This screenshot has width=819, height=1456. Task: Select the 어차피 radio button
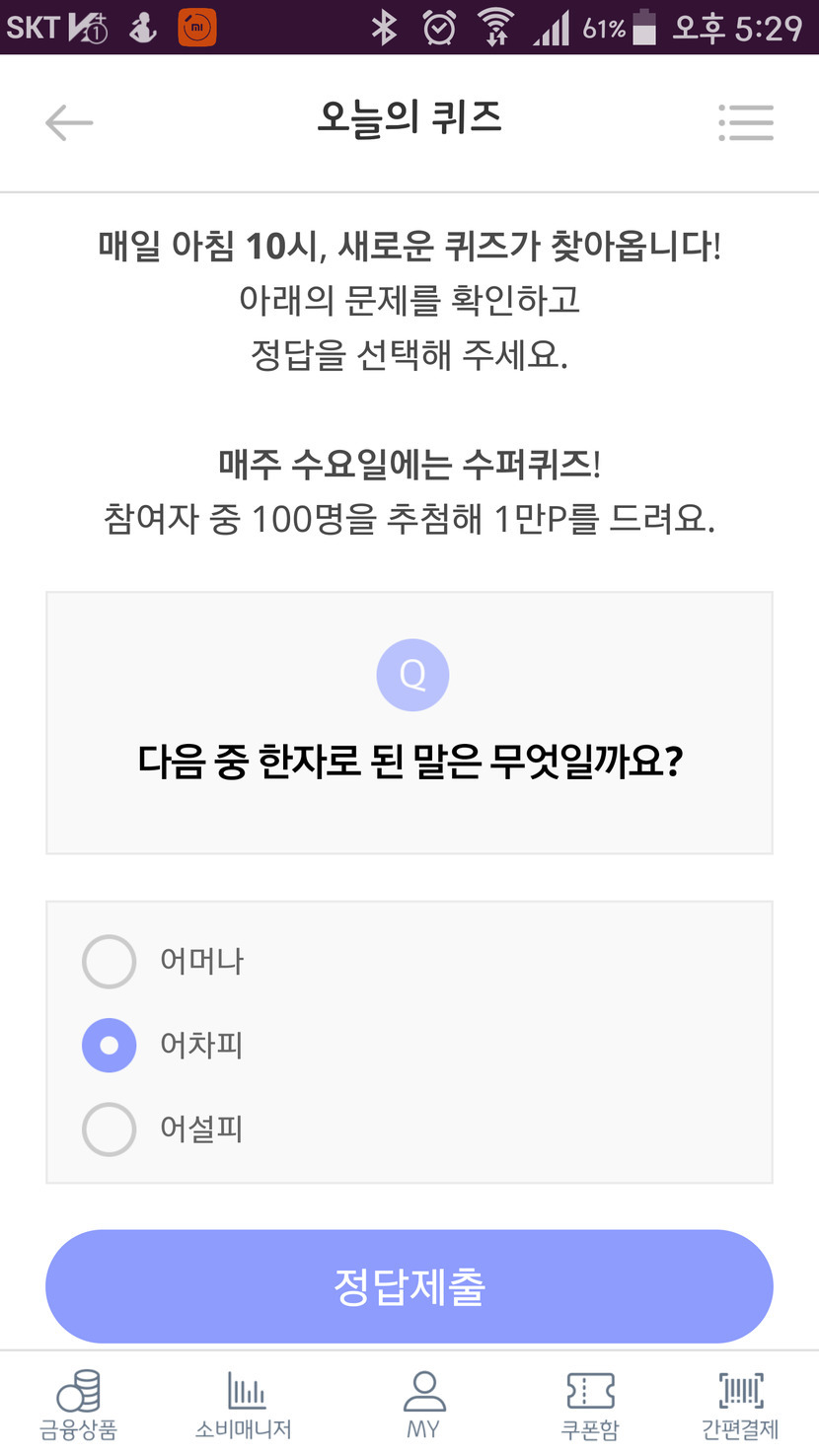(109, 1045)
